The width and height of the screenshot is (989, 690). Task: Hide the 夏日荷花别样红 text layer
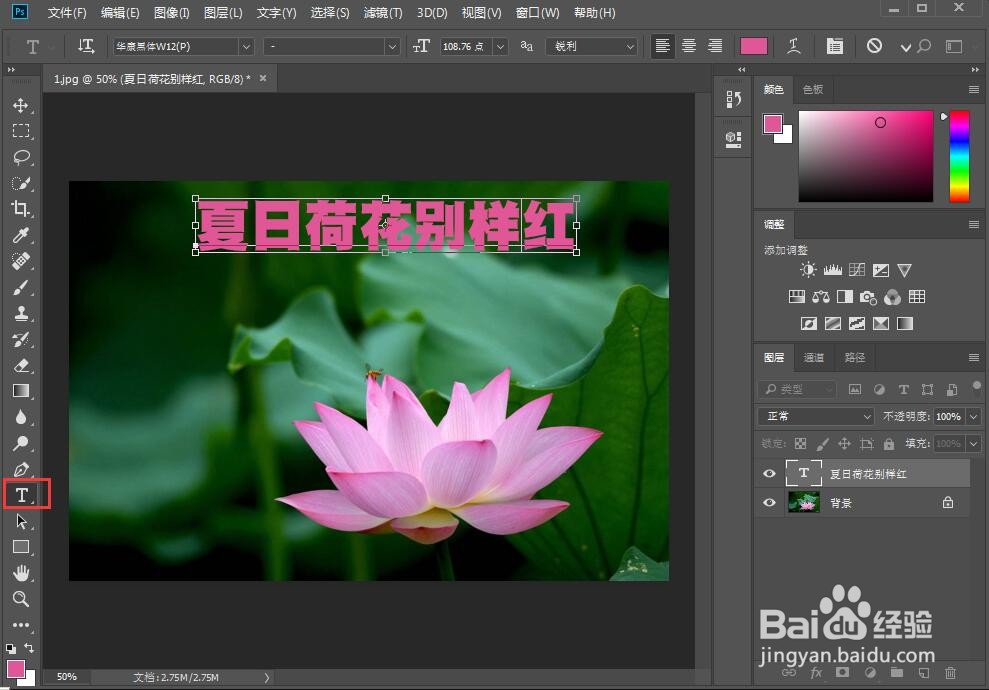[x=769, y=474]
